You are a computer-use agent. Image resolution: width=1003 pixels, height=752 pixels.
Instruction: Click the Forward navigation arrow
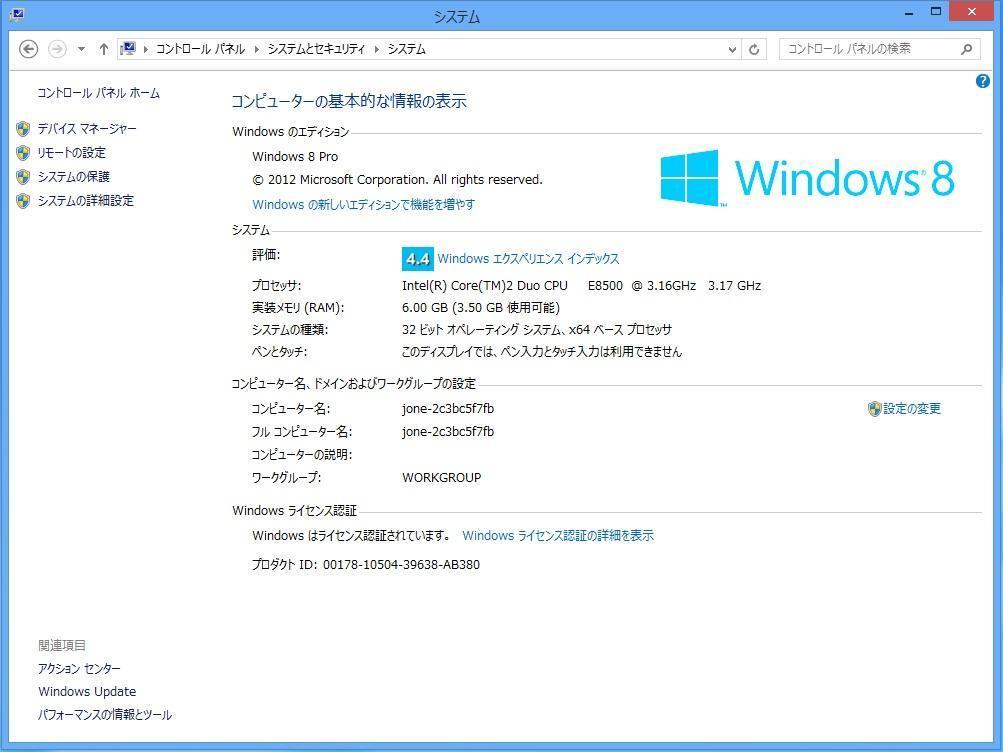57,49
